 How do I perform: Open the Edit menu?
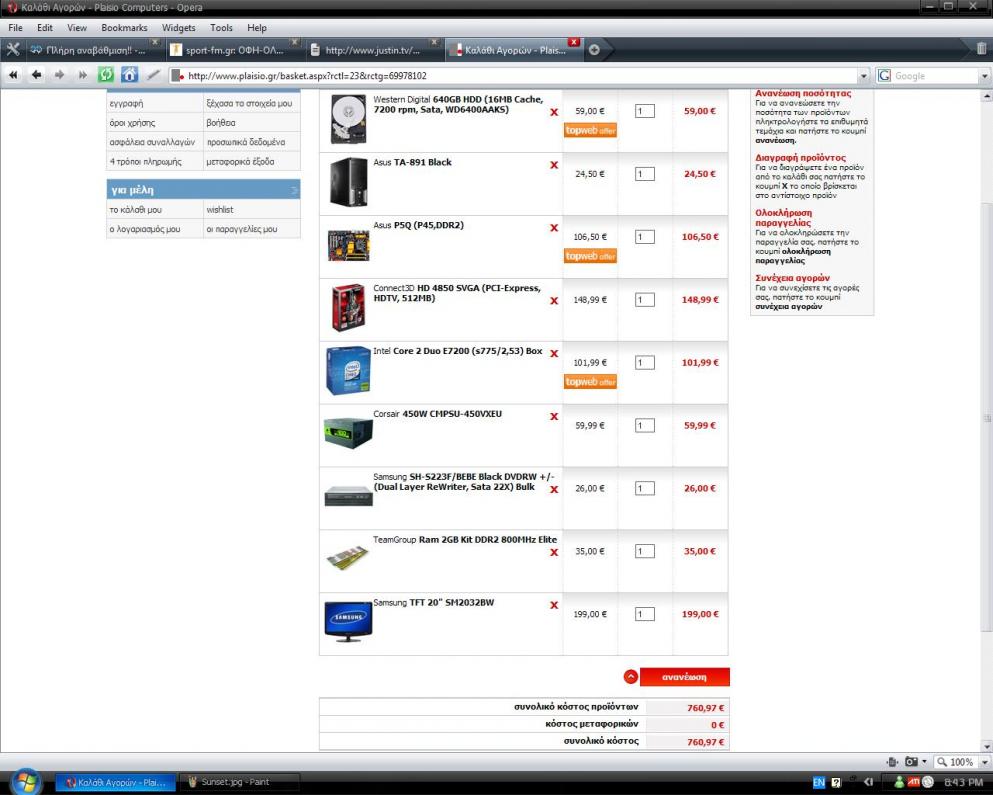pos(44,28)
